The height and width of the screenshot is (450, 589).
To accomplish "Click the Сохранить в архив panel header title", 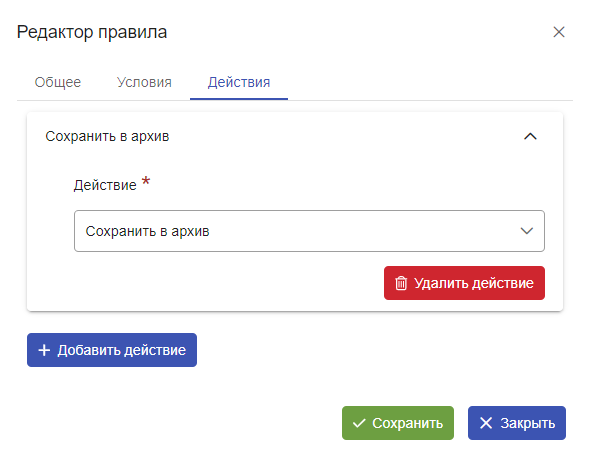I will [x=107, y=136].
